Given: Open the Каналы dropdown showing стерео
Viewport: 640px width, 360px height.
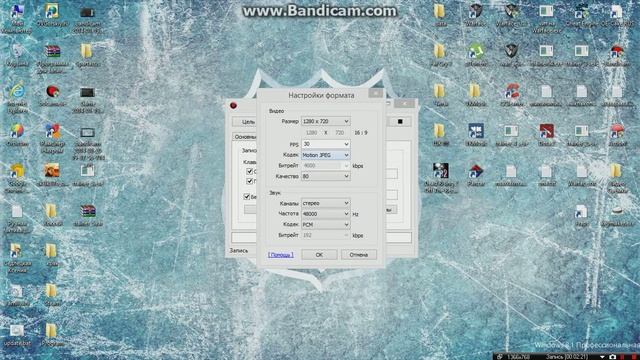Looking at the screenshot, I should point(325,203).
